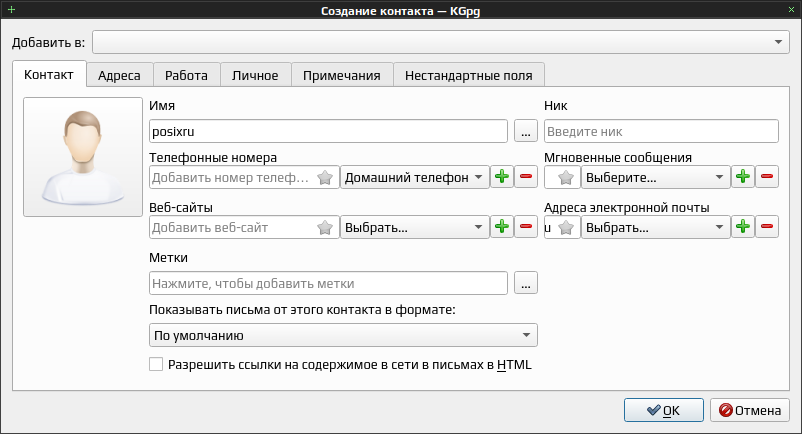
Task: Click the 'Отмена' cancel button
Action: 749,410
